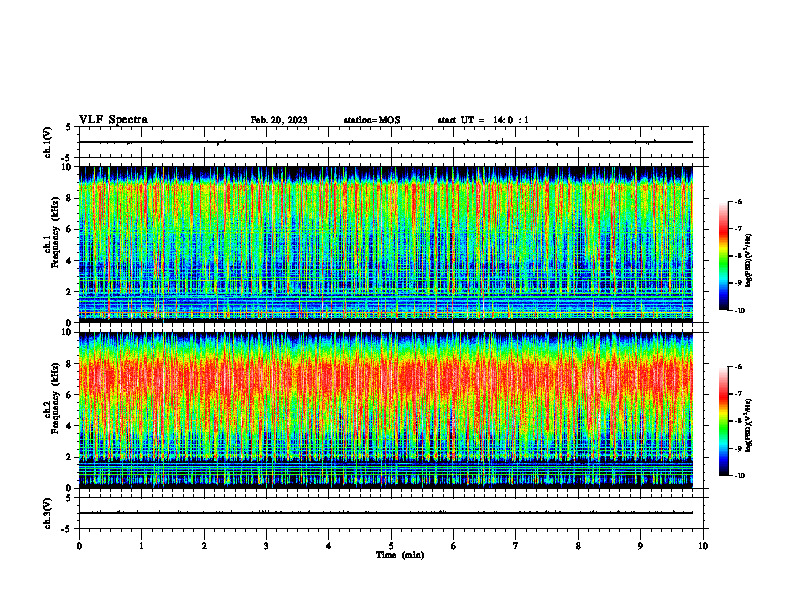Image resolution: width=792 pixels, height=612 pixels.
Task: Click the ch.2 "Frequency (kHz)" axis label
Action: (x=56, y=399)
